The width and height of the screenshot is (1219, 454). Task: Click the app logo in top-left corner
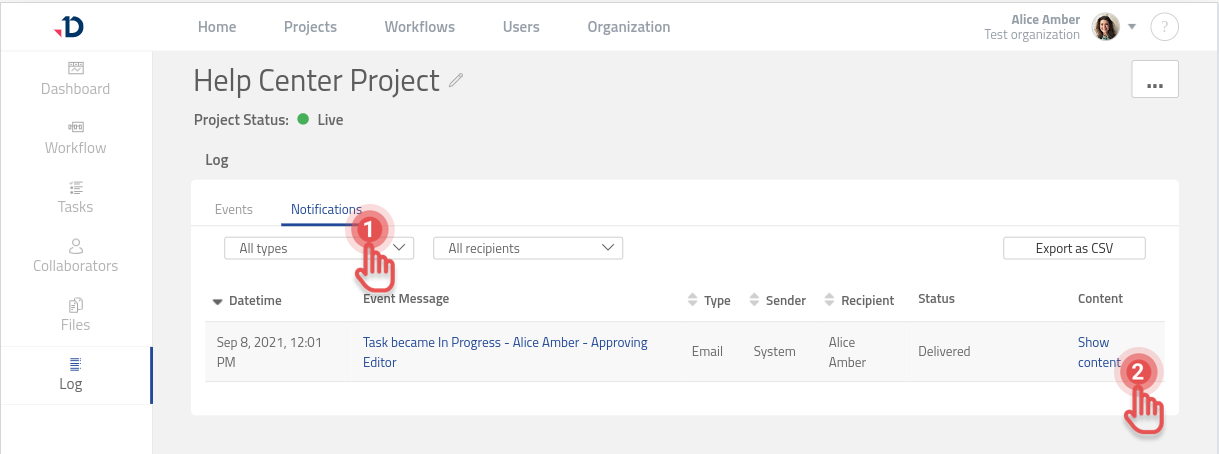click(x=69, y=27)
